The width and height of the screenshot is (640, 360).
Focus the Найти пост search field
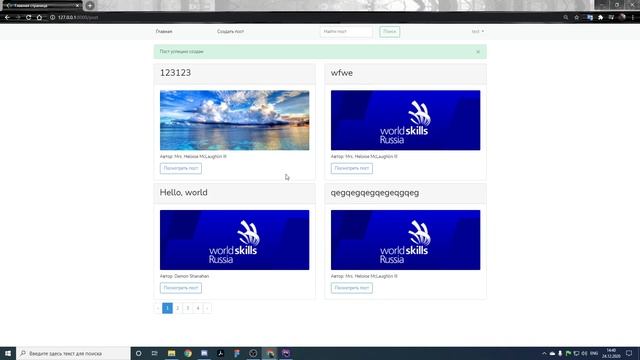[x=346, y=31]
